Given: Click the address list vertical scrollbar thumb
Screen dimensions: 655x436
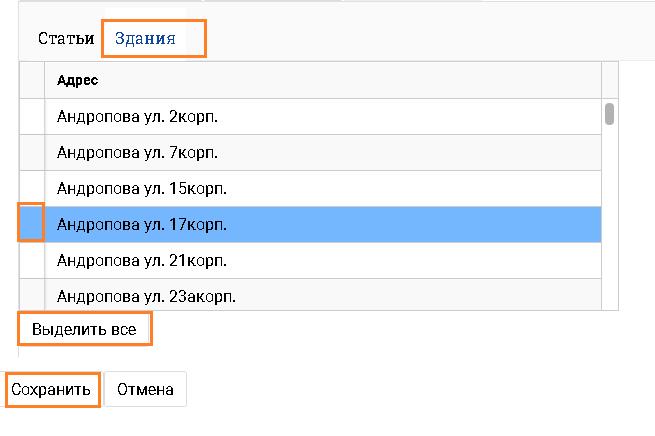Looking at the screenshot, I should [609, 113].
